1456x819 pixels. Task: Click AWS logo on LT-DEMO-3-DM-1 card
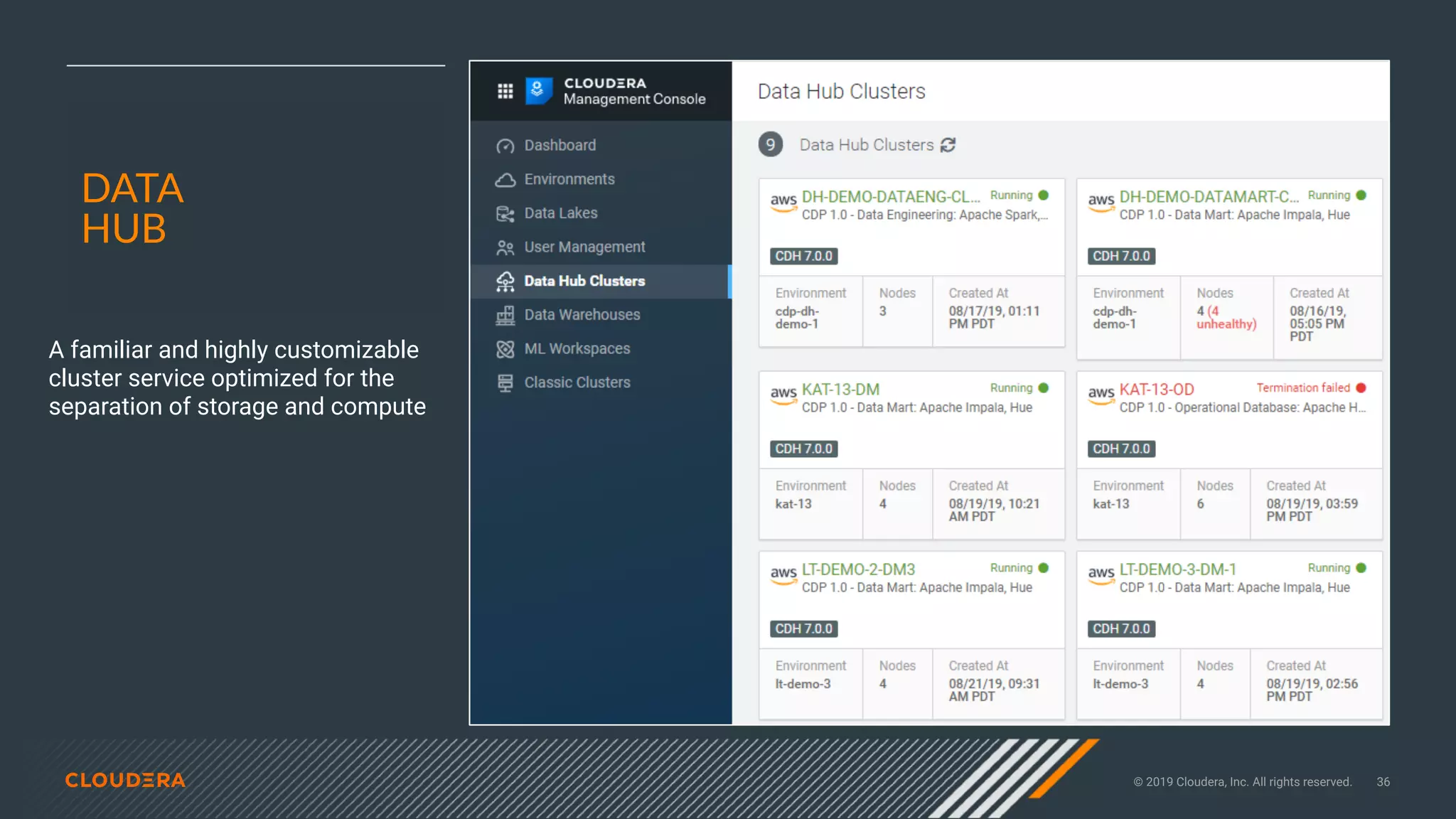[x=1101, y=574]
